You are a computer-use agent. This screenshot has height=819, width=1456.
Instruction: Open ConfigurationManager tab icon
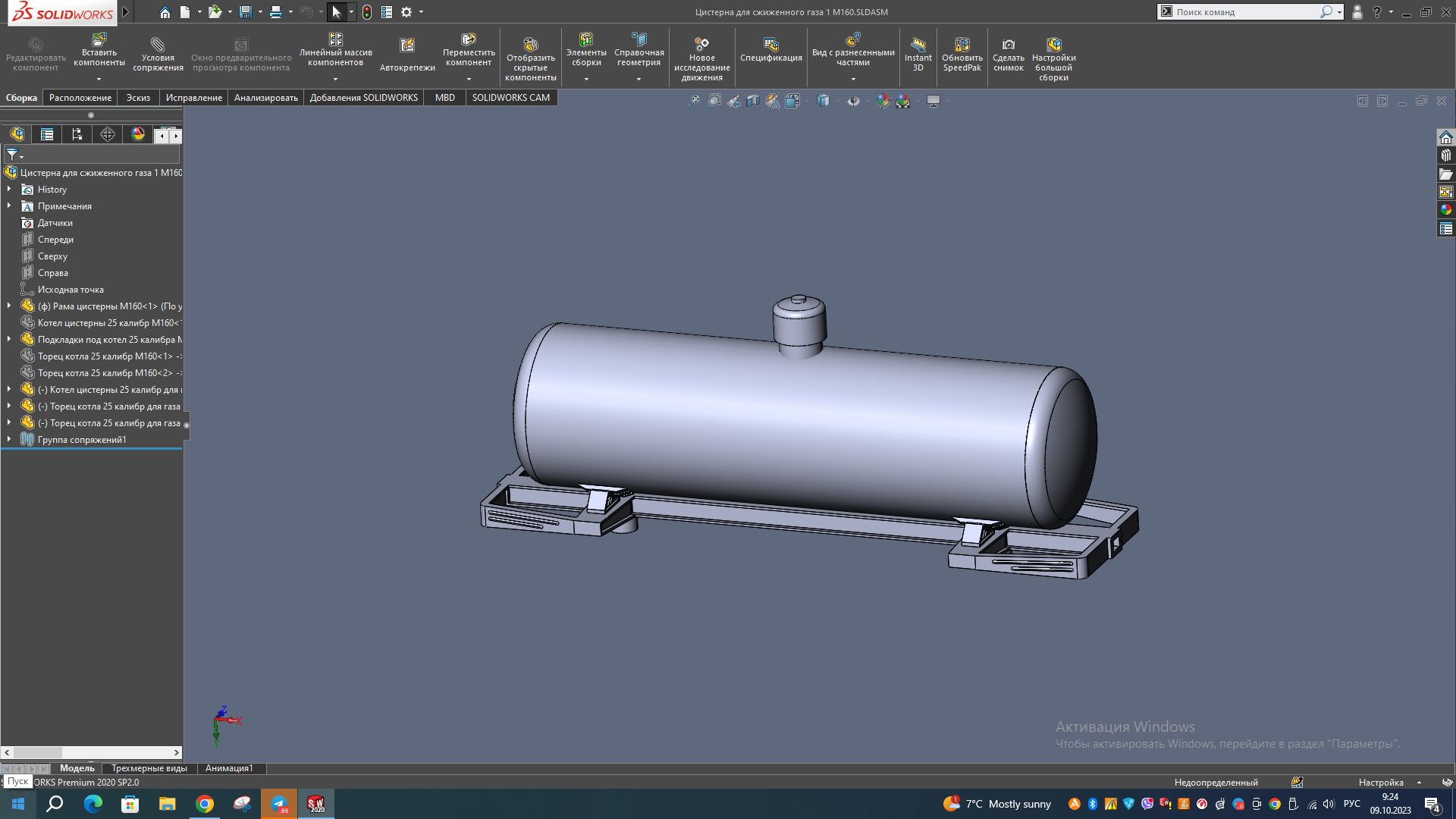click(x=77, y=135)
